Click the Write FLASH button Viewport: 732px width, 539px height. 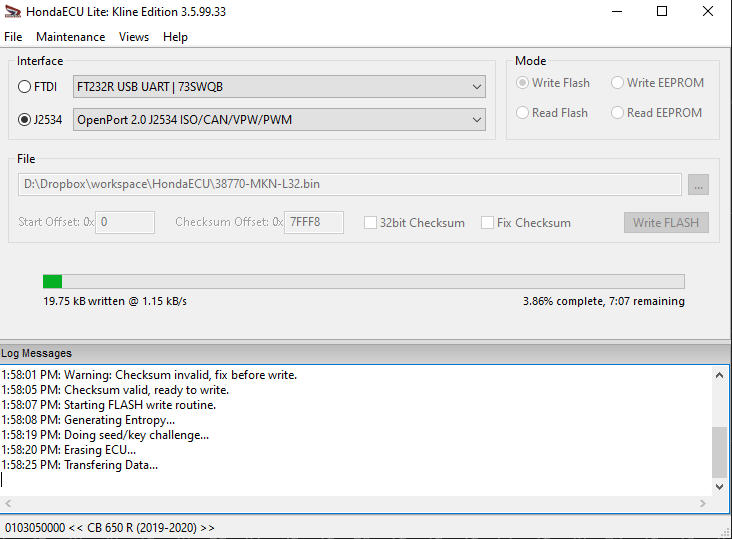click(x=666, y=223)
